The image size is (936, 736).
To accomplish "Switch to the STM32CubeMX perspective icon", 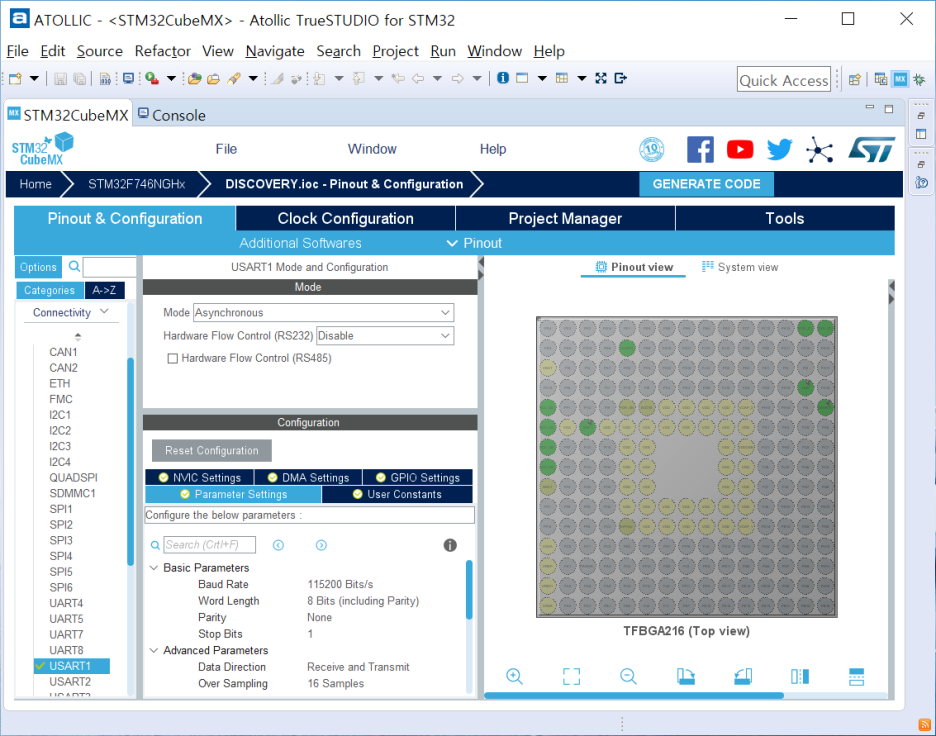I will coord(900,79).
